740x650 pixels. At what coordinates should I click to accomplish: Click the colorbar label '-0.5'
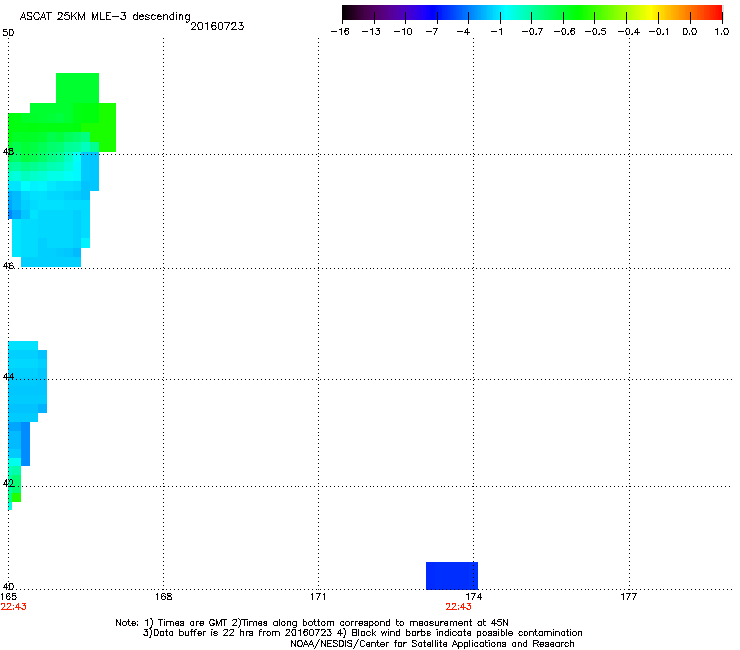tap(595, 32)
